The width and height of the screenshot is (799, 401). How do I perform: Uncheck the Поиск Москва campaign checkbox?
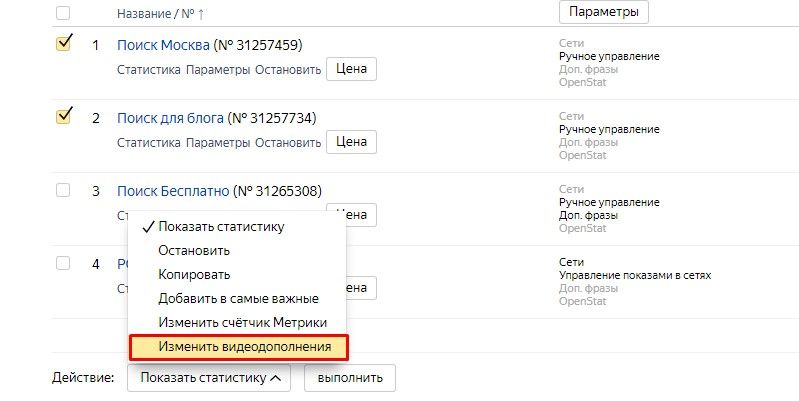coord(64,44)
